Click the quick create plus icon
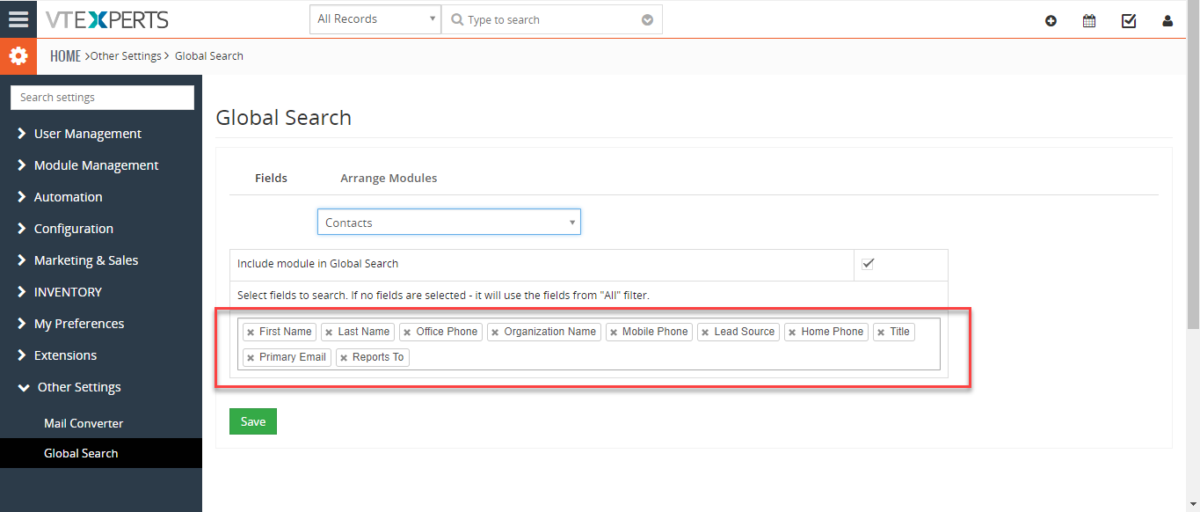Image resolution: width=1200 pixels, height=512 pixels. point(1051,20)
